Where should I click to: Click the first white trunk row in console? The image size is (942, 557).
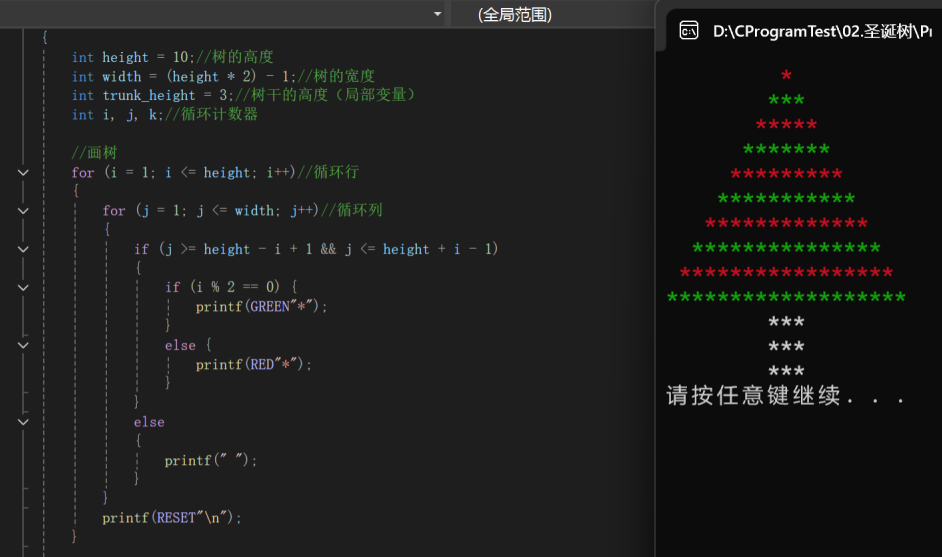coord(786,321)
